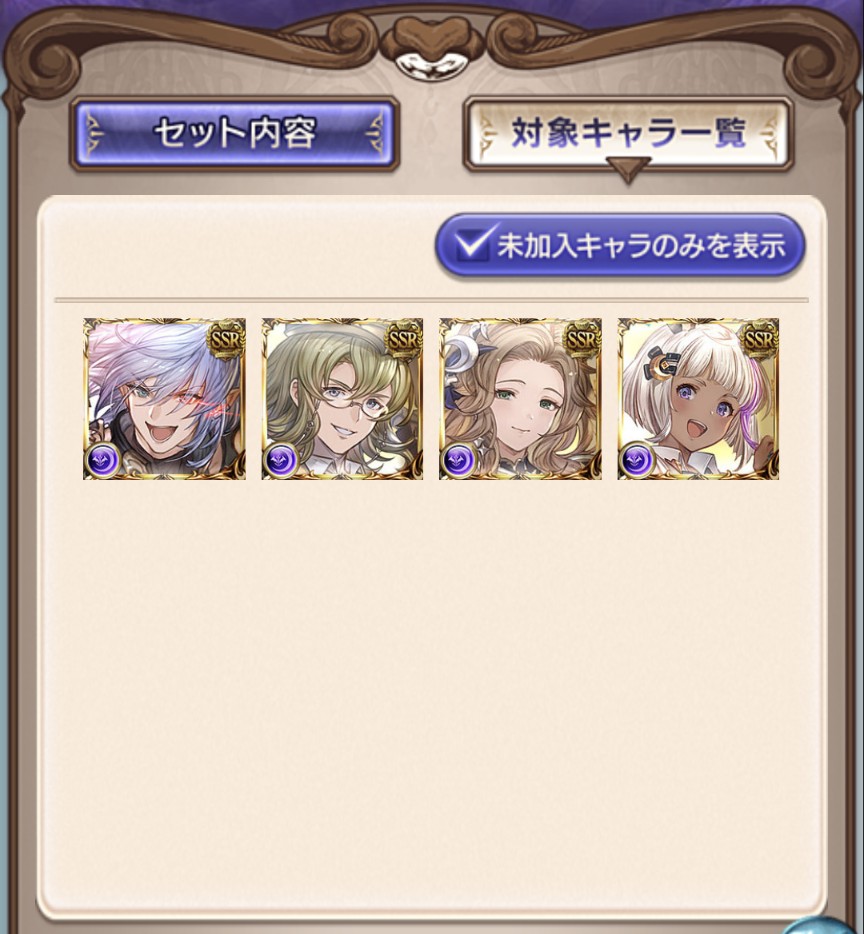Open the 対象キャラ一覧 tab

point(628,133)
